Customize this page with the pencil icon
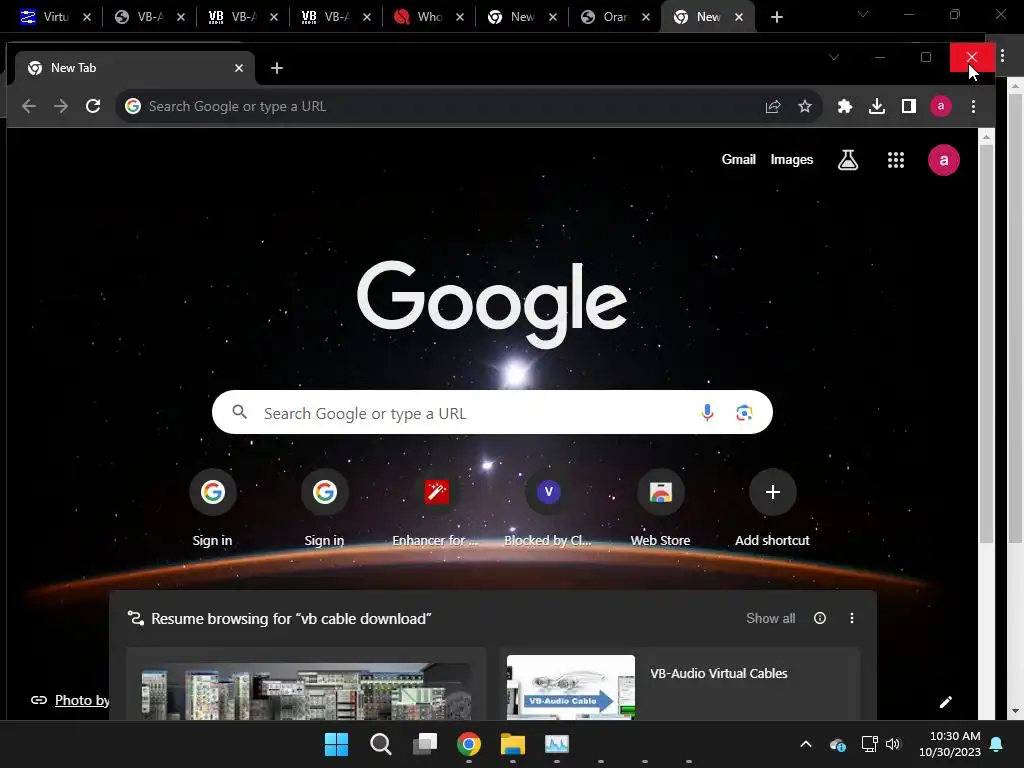The width and height of the screenshot is (1024, 768). [946, 702]
